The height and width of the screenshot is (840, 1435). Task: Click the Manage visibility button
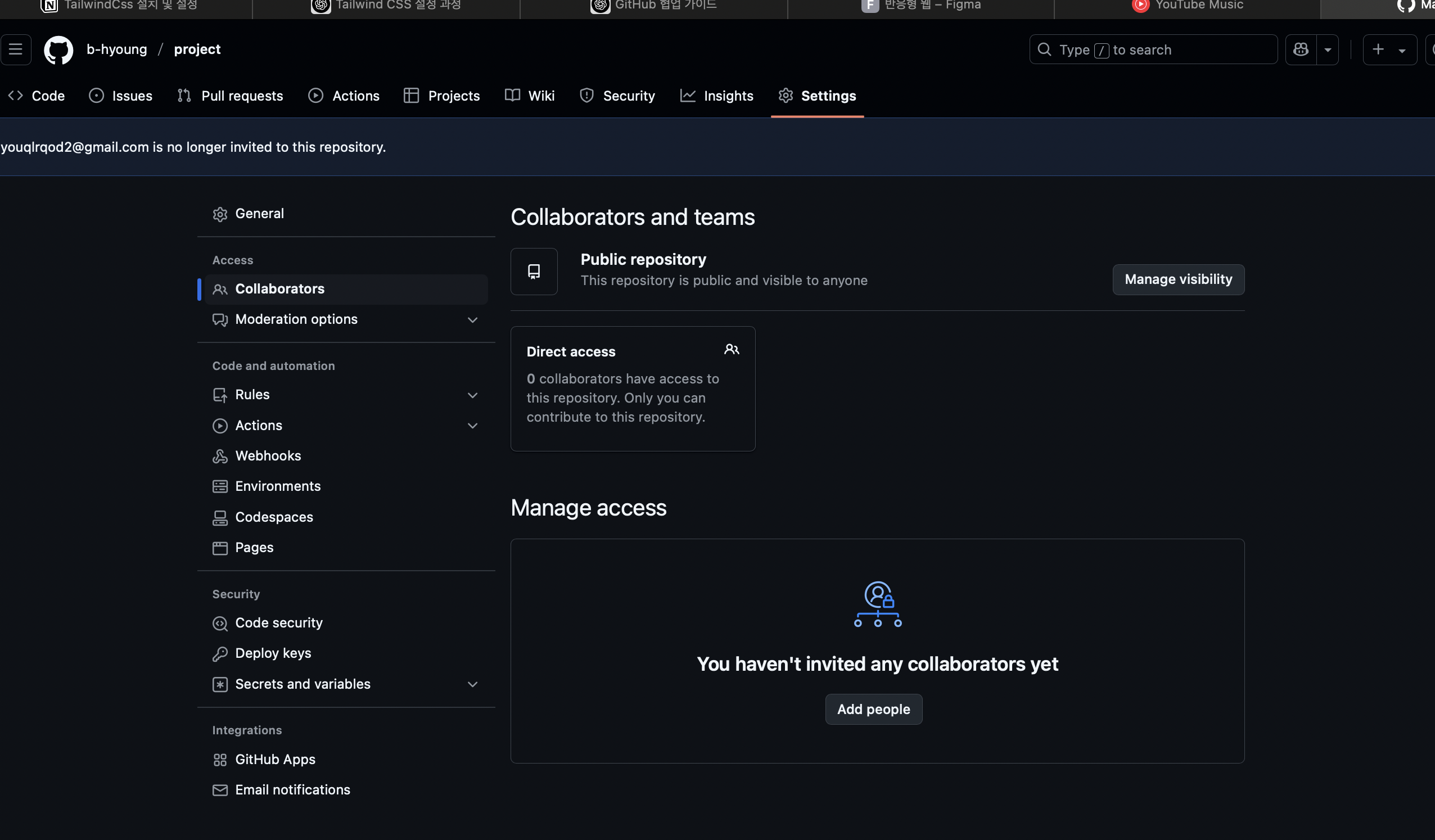tap(1178, 279)
